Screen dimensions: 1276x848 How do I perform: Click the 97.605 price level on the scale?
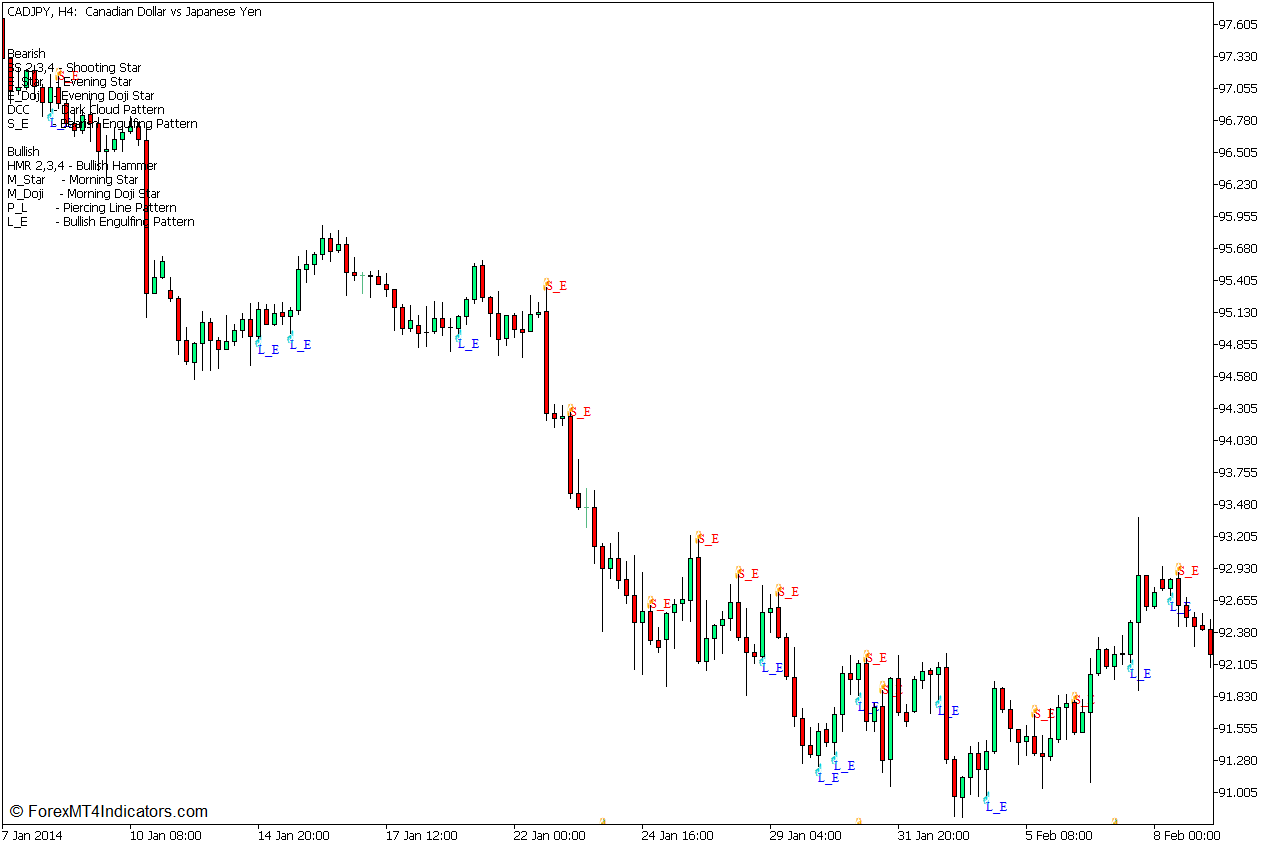(1240, 25)
